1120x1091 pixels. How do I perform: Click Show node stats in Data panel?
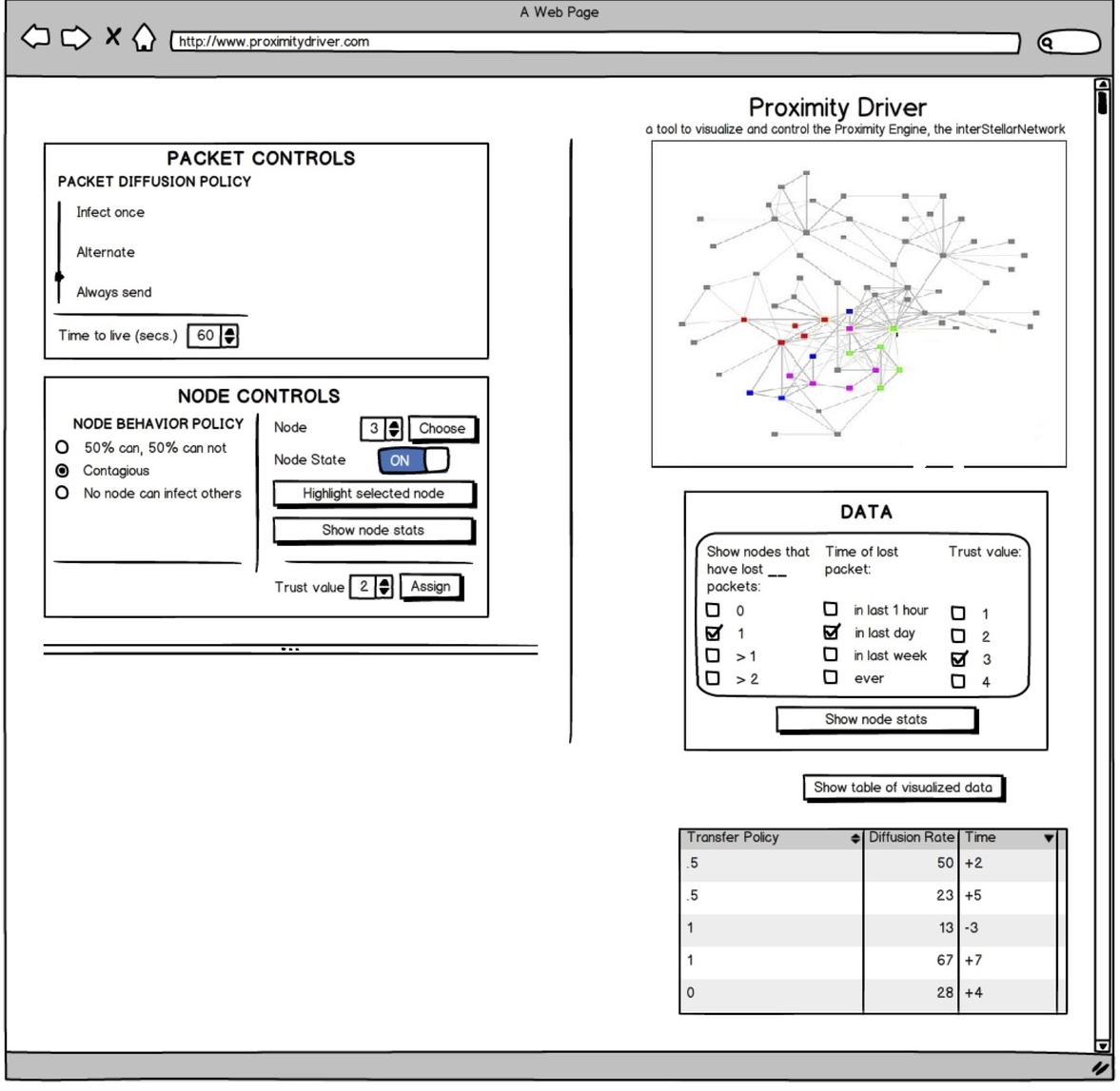pyautogui.click(x=876, y=720)
